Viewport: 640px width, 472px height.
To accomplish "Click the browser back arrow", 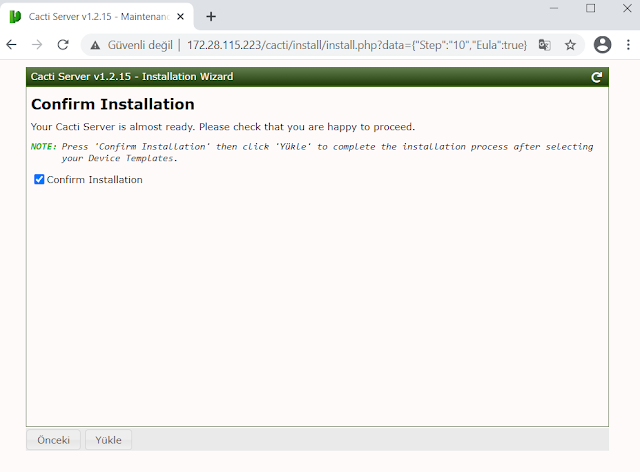I will pyautogui.click(x=11, y=45).
